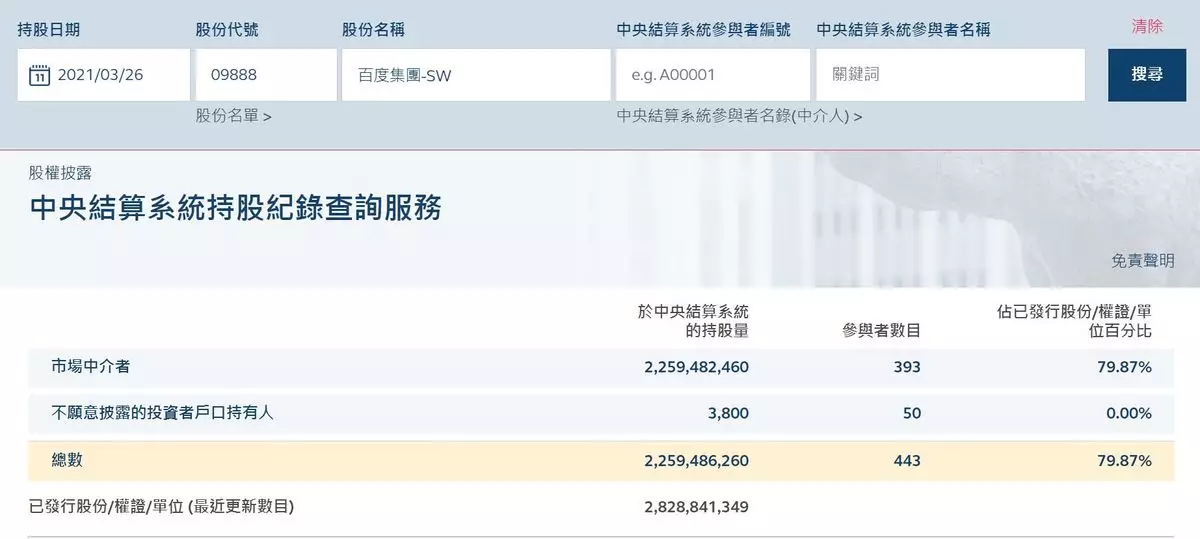Click the 參與者數目 column header
The height and width of the screenshot is (539, 1200).
(881, 330)
